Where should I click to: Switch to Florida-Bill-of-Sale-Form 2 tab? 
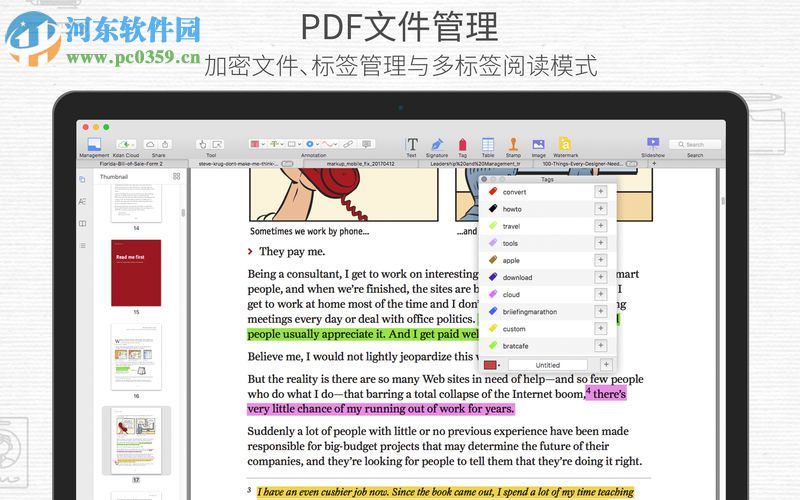click(x=131, y=164)
